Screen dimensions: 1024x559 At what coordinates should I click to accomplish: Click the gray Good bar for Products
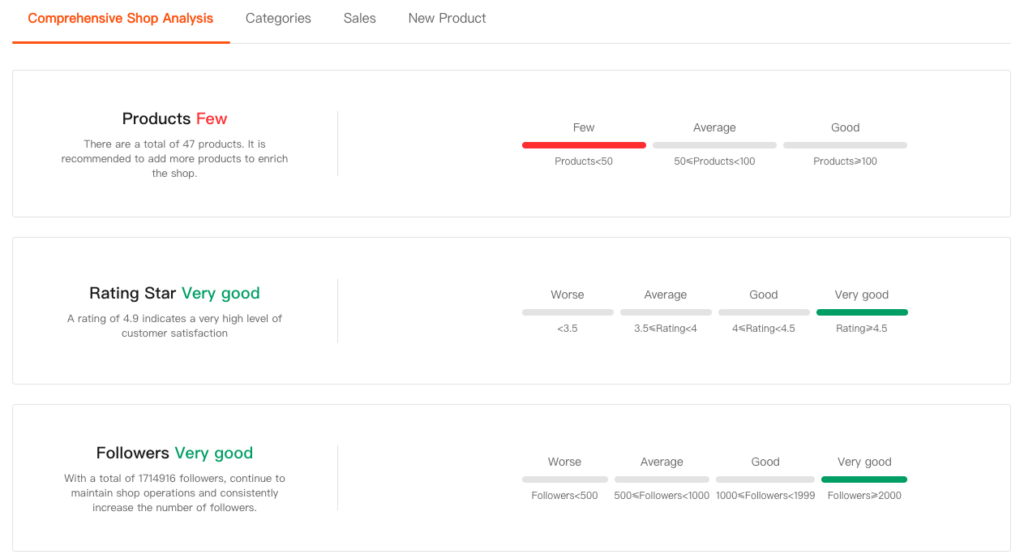[845, 145]
